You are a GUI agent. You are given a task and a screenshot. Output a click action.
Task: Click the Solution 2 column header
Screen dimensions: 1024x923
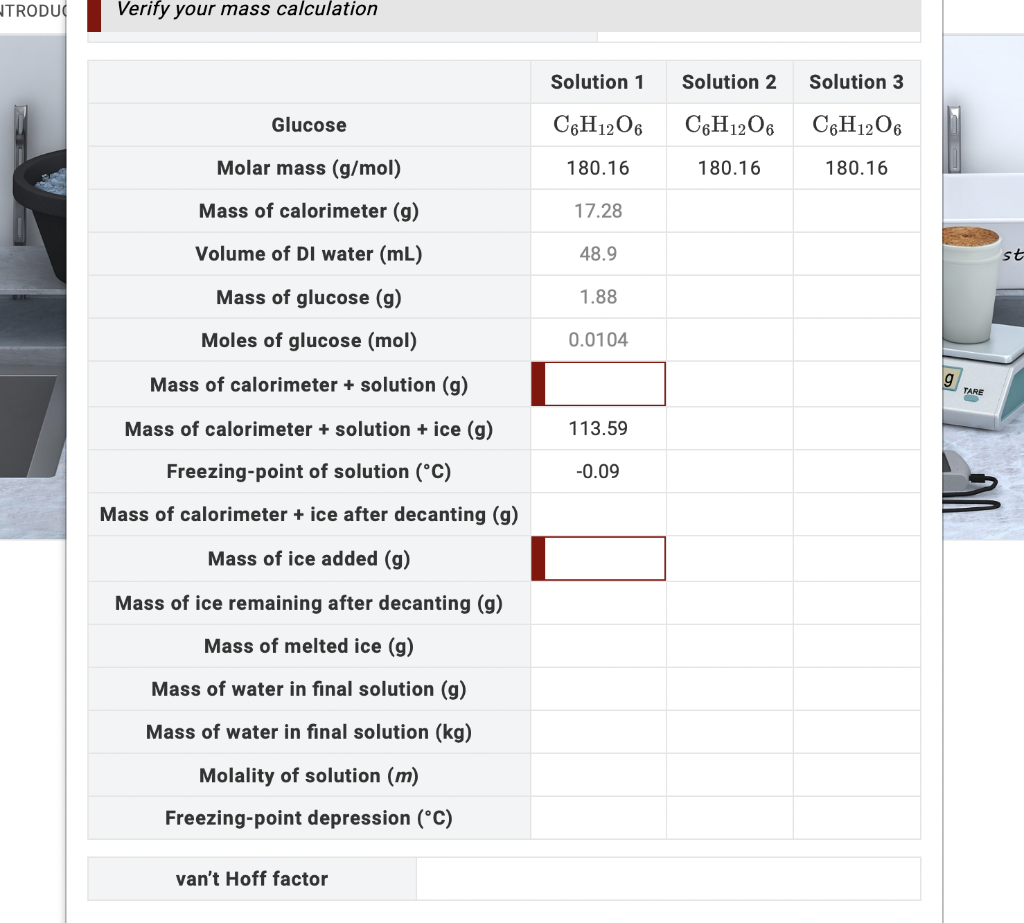(x=729, y=82)
